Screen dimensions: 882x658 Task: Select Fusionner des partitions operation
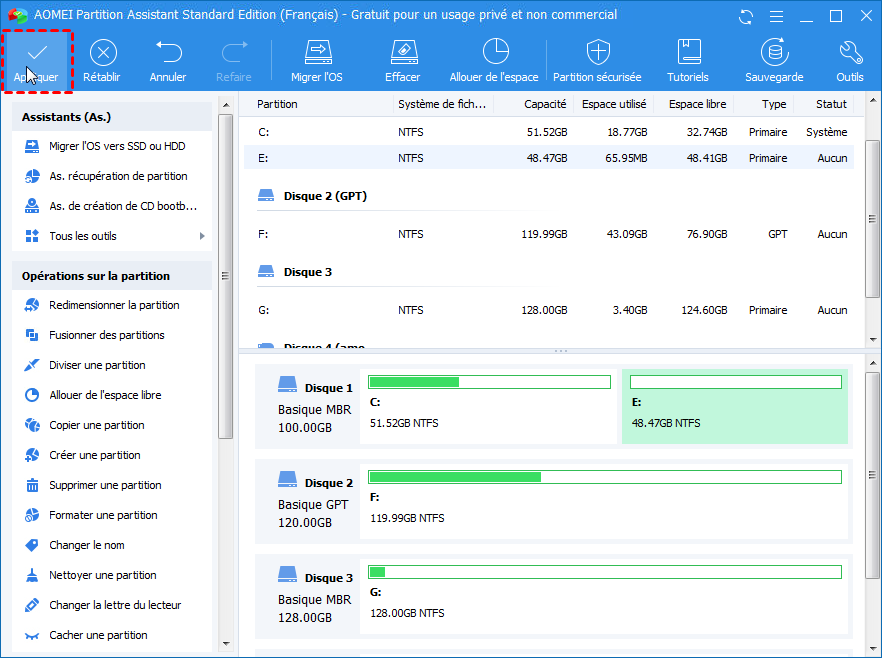pos(106,335)
